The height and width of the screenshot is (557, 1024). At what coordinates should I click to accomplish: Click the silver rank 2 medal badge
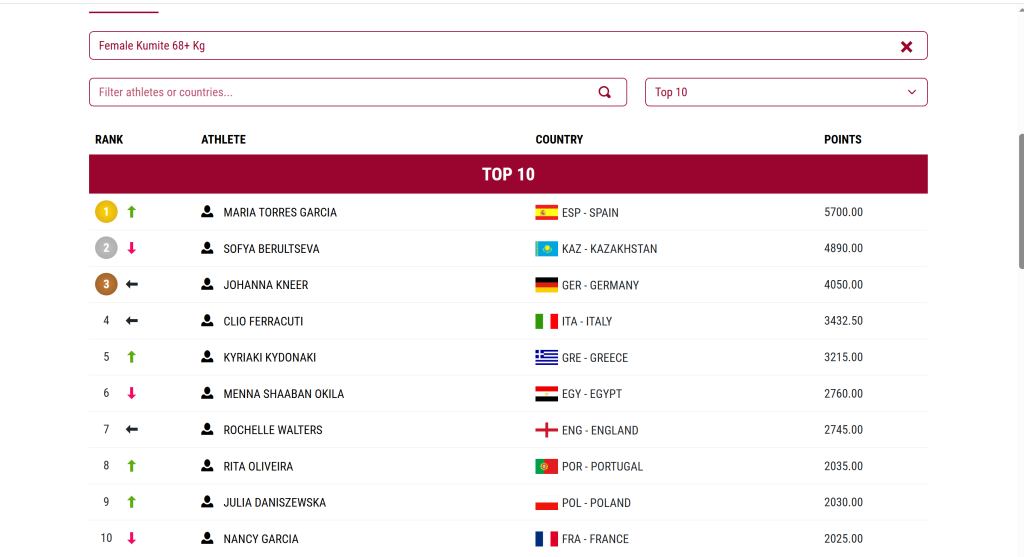point(106,248)
